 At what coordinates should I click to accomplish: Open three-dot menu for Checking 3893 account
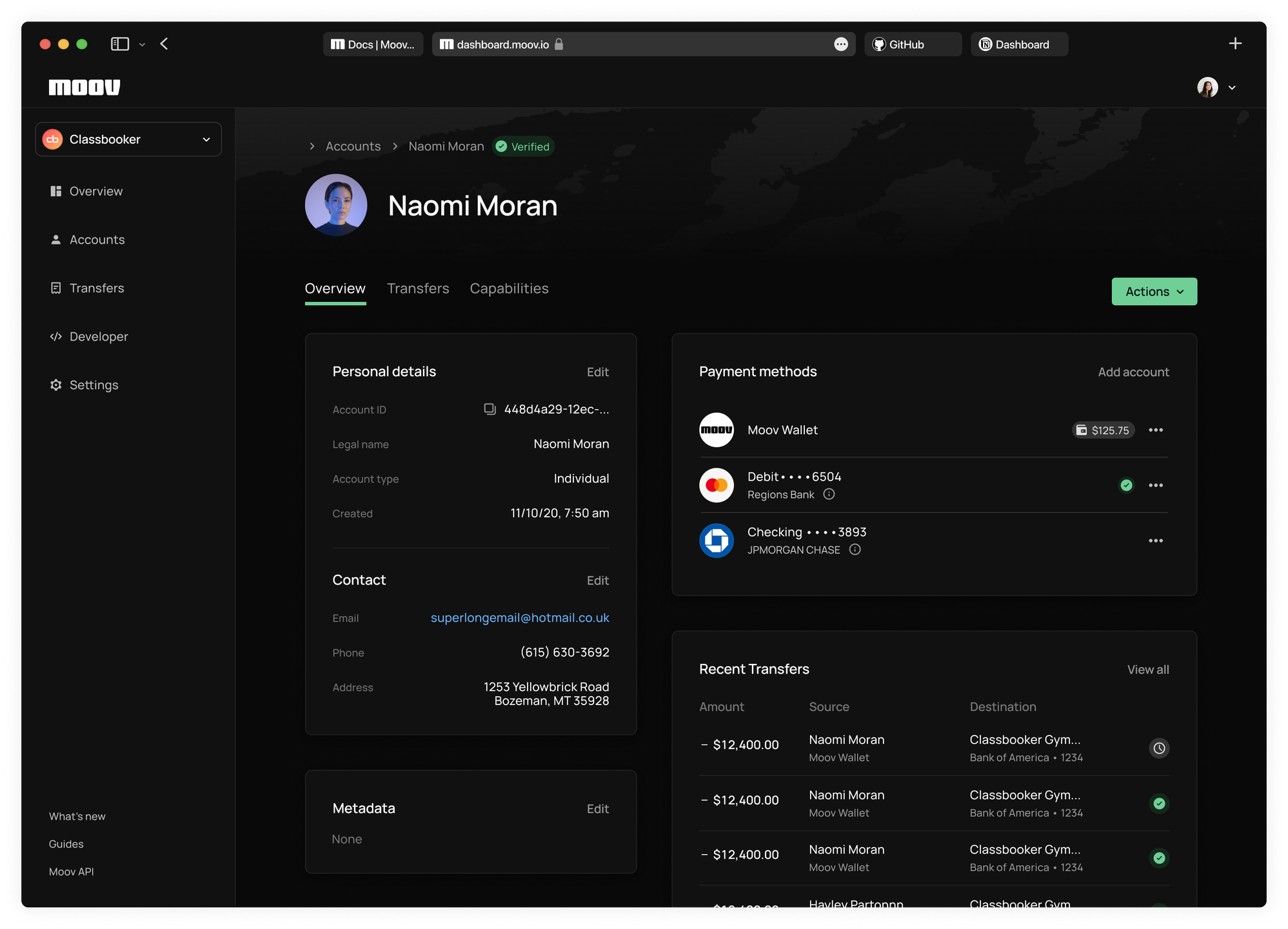(1155, 541)
